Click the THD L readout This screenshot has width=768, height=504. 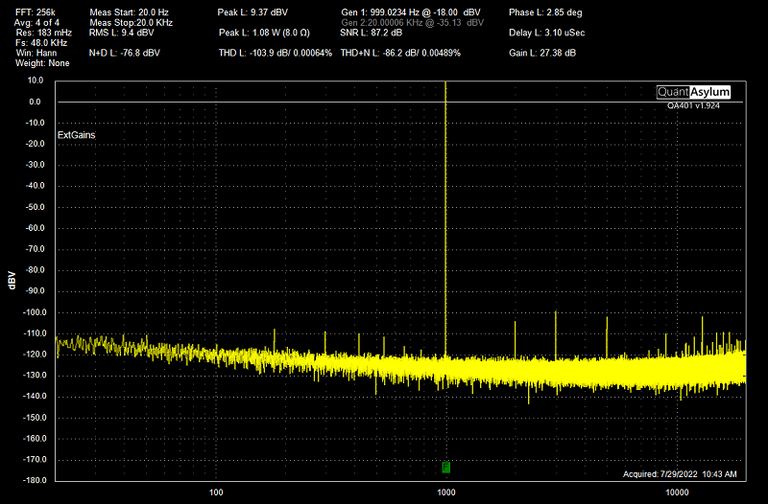click(x=274, y=52)
